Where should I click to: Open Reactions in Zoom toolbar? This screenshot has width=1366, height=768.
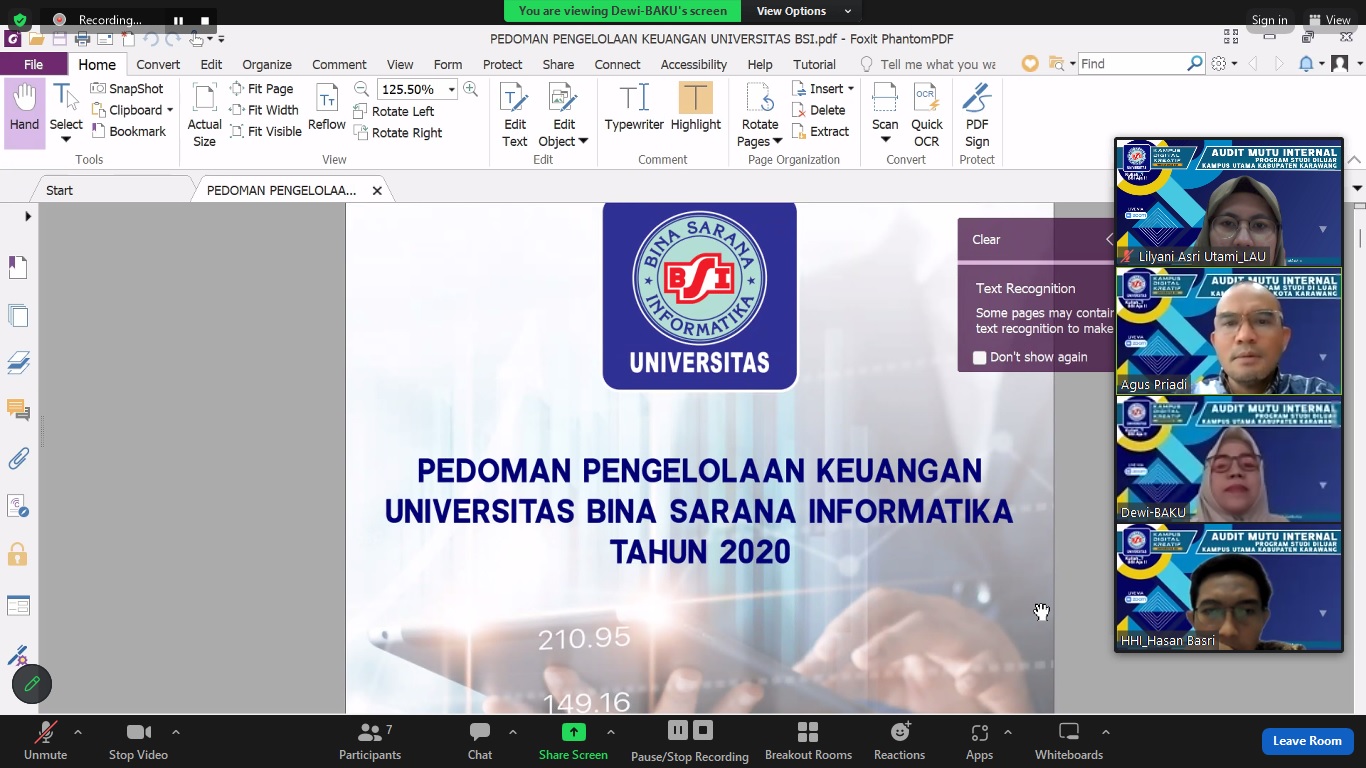click(899, 741)
